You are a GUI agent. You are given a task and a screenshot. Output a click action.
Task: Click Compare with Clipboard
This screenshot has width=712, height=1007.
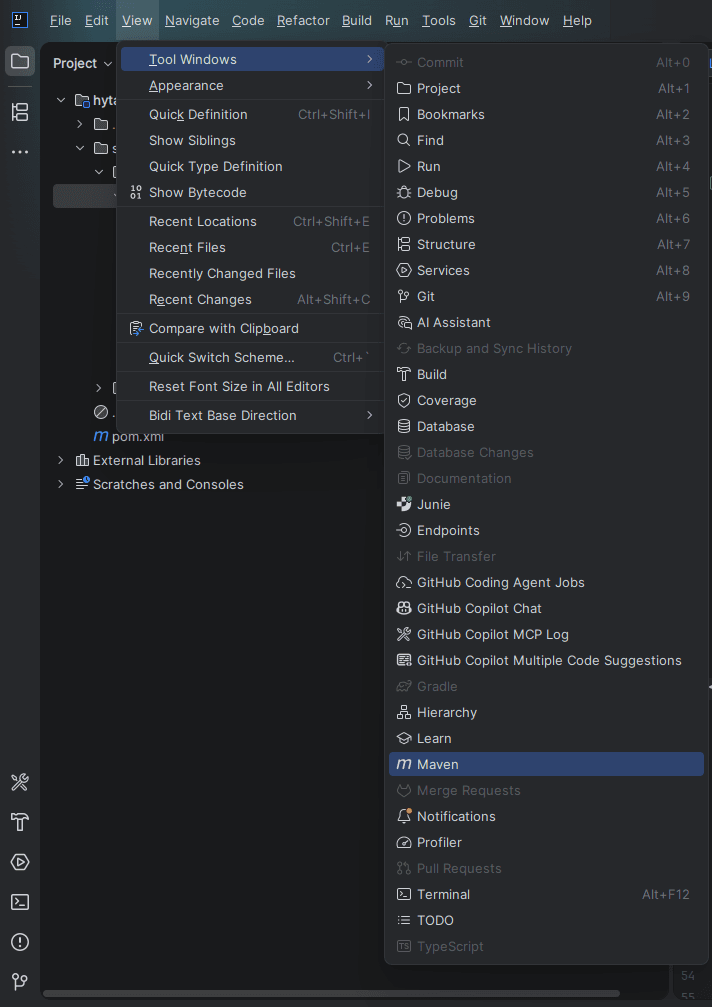tap(223, 328)
